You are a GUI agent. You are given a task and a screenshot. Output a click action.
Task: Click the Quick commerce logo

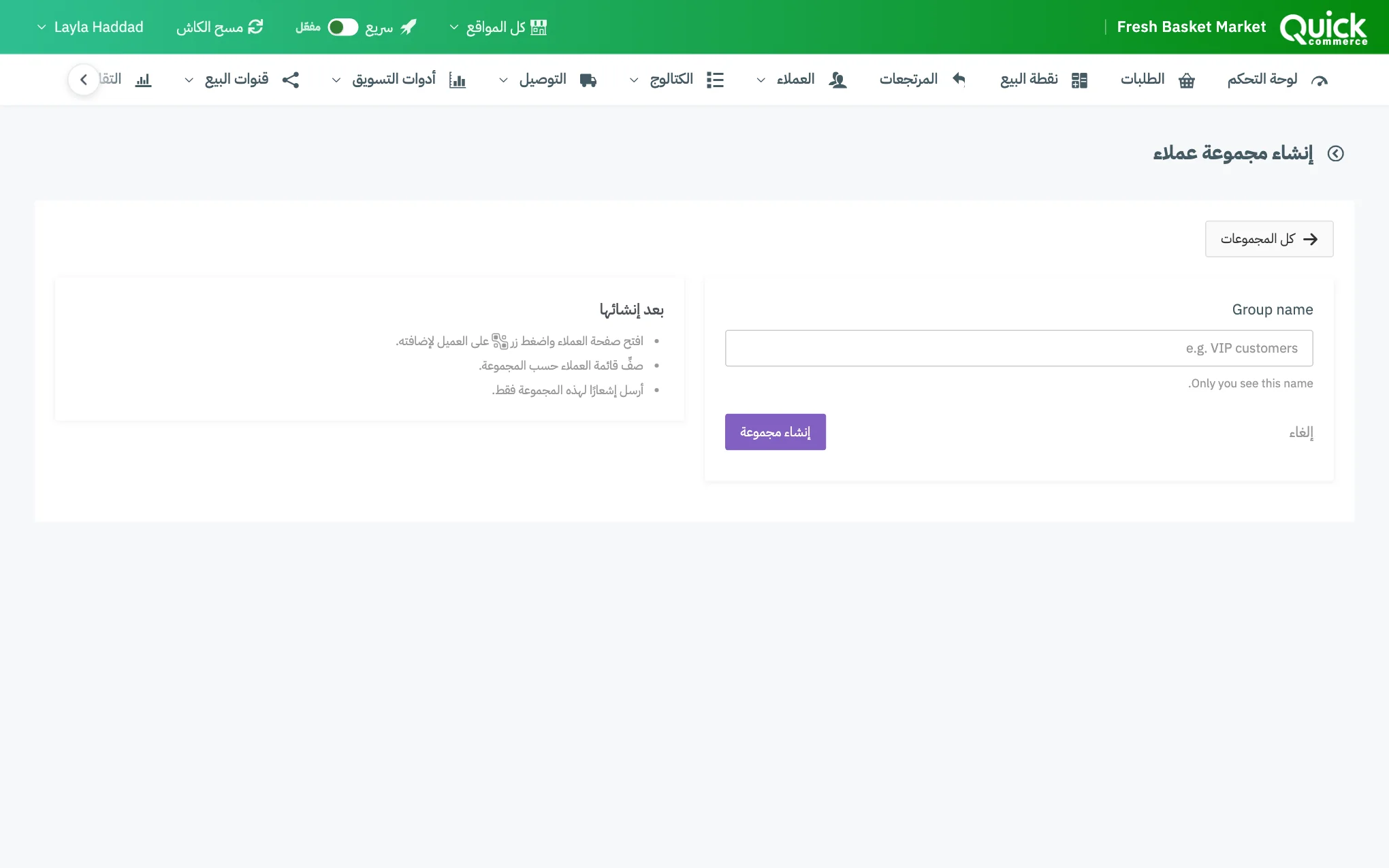coord(1323,27)
